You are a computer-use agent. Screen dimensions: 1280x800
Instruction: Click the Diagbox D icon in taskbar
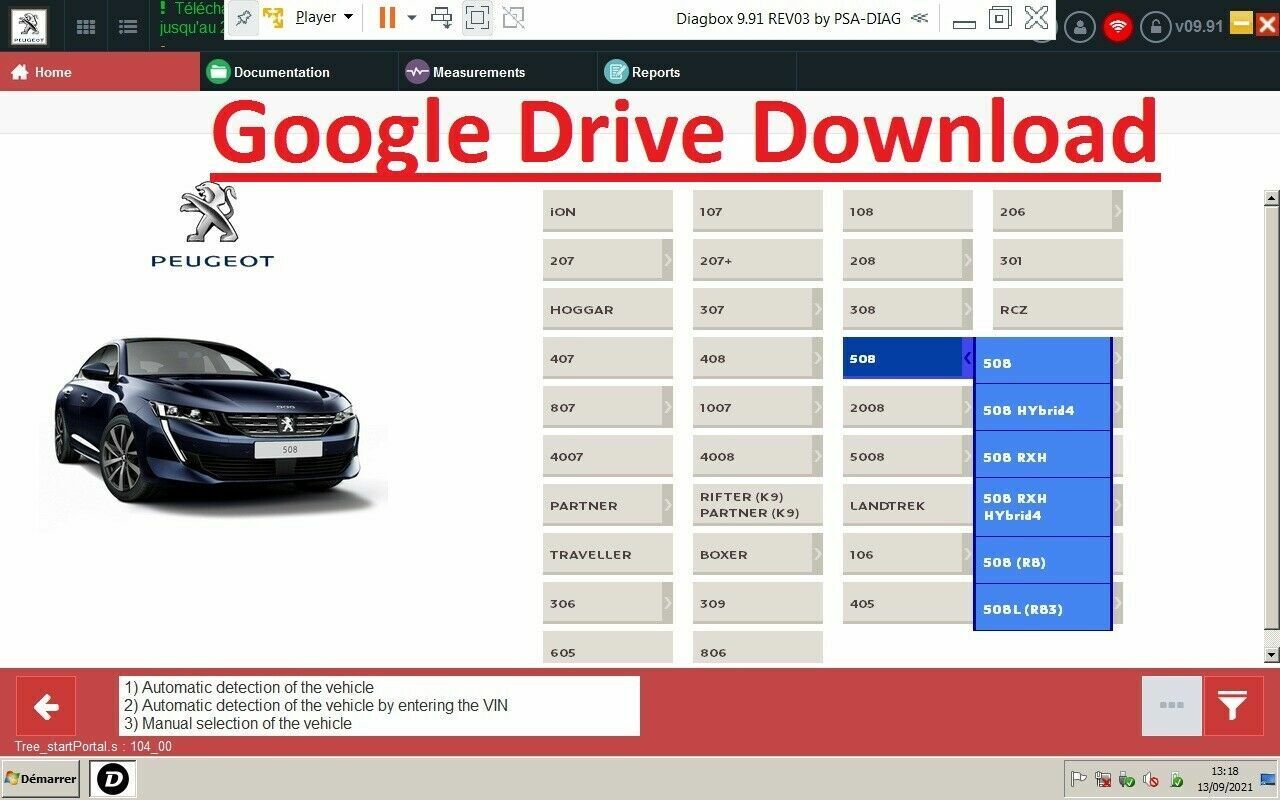(x=112, y=779)
